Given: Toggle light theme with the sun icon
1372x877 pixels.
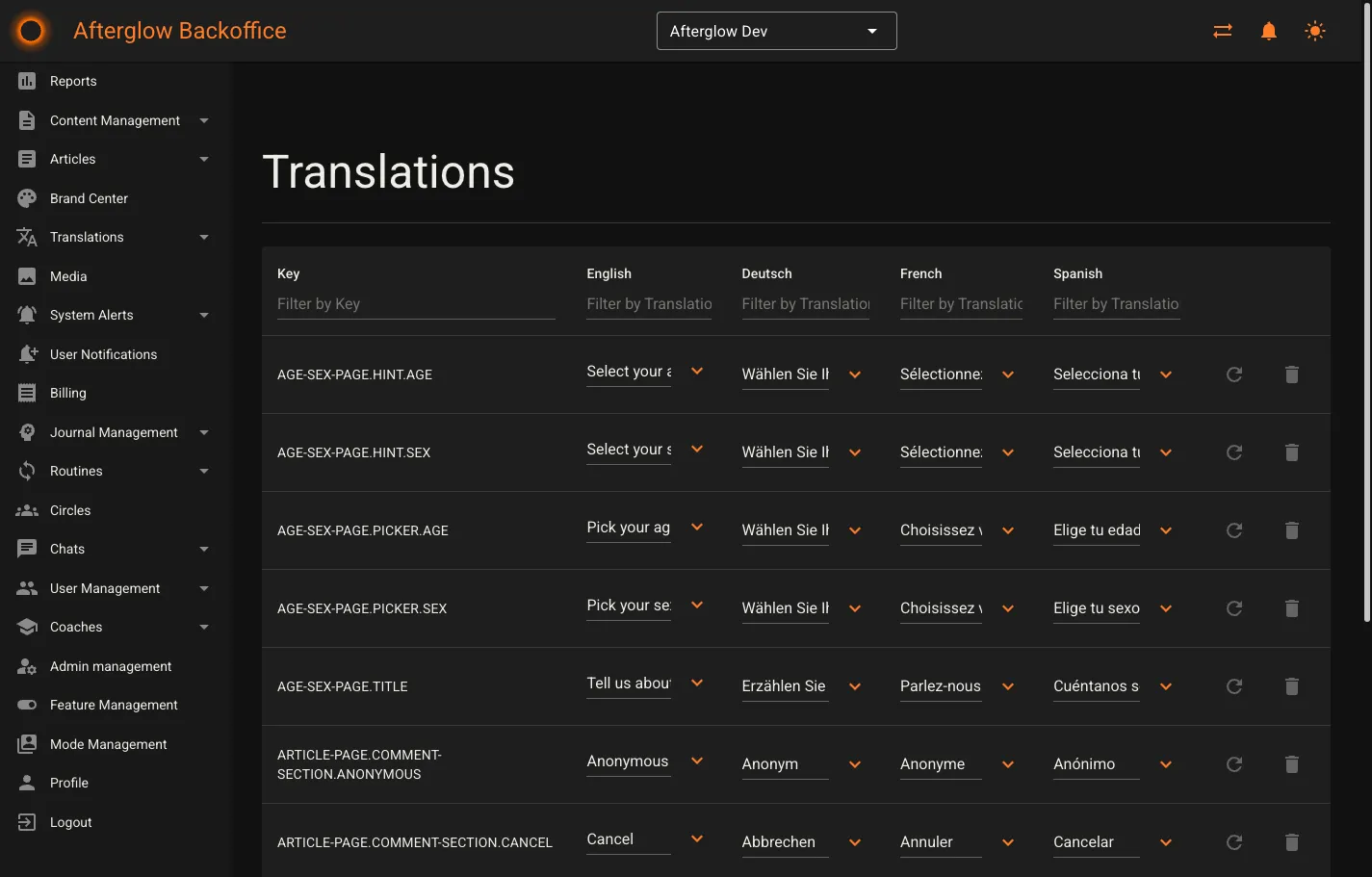Looking at the screenshot, I should (1314, 30).
